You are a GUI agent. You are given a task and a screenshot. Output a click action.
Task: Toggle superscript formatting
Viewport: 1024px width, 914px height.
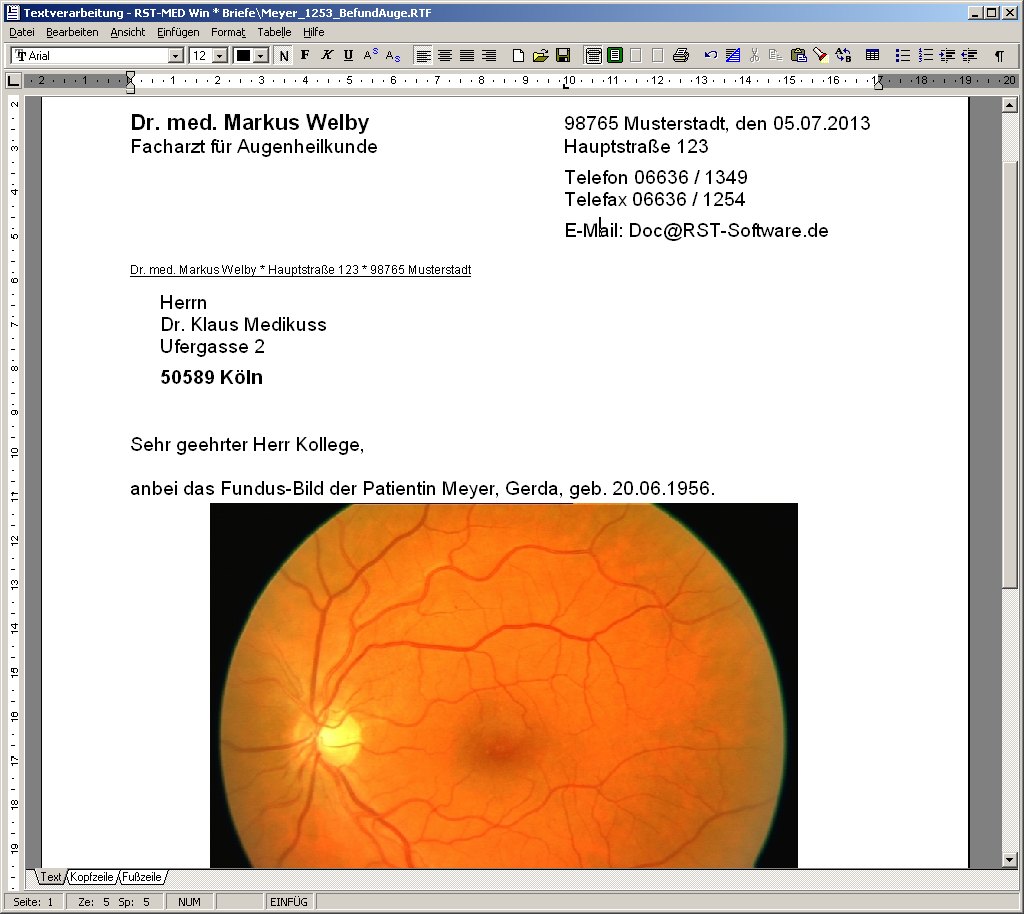370,55
